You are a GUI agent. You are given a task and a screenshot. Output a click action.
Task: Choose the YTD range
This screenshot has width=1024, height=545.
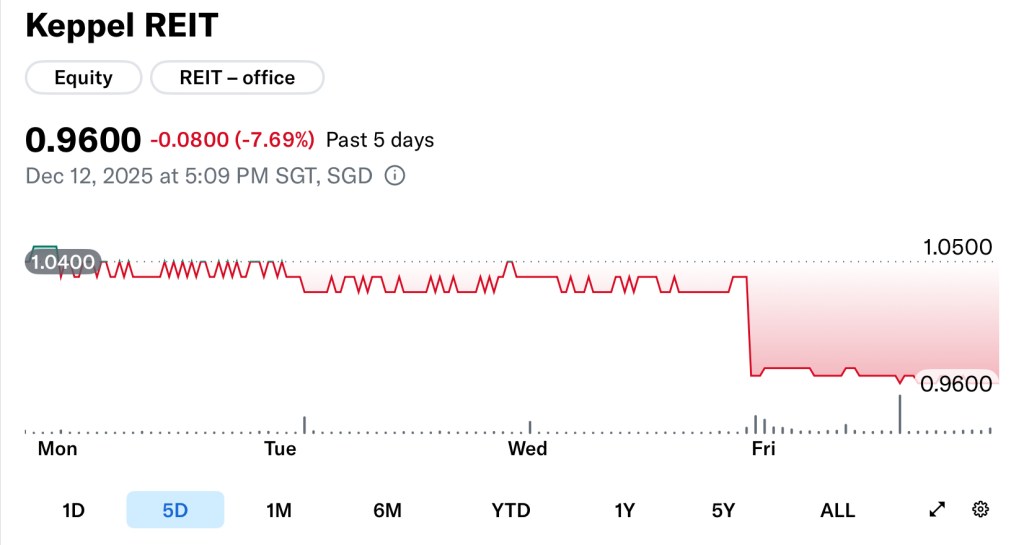[511, 510]
